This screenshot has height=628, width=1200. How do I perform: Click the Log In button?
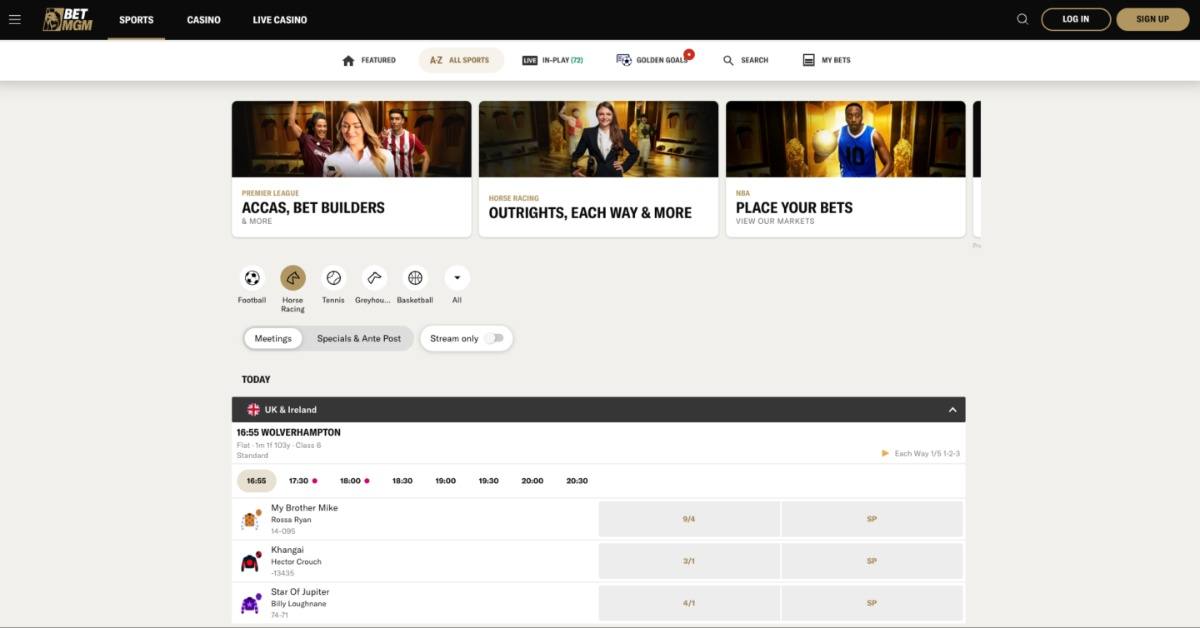1076,19
